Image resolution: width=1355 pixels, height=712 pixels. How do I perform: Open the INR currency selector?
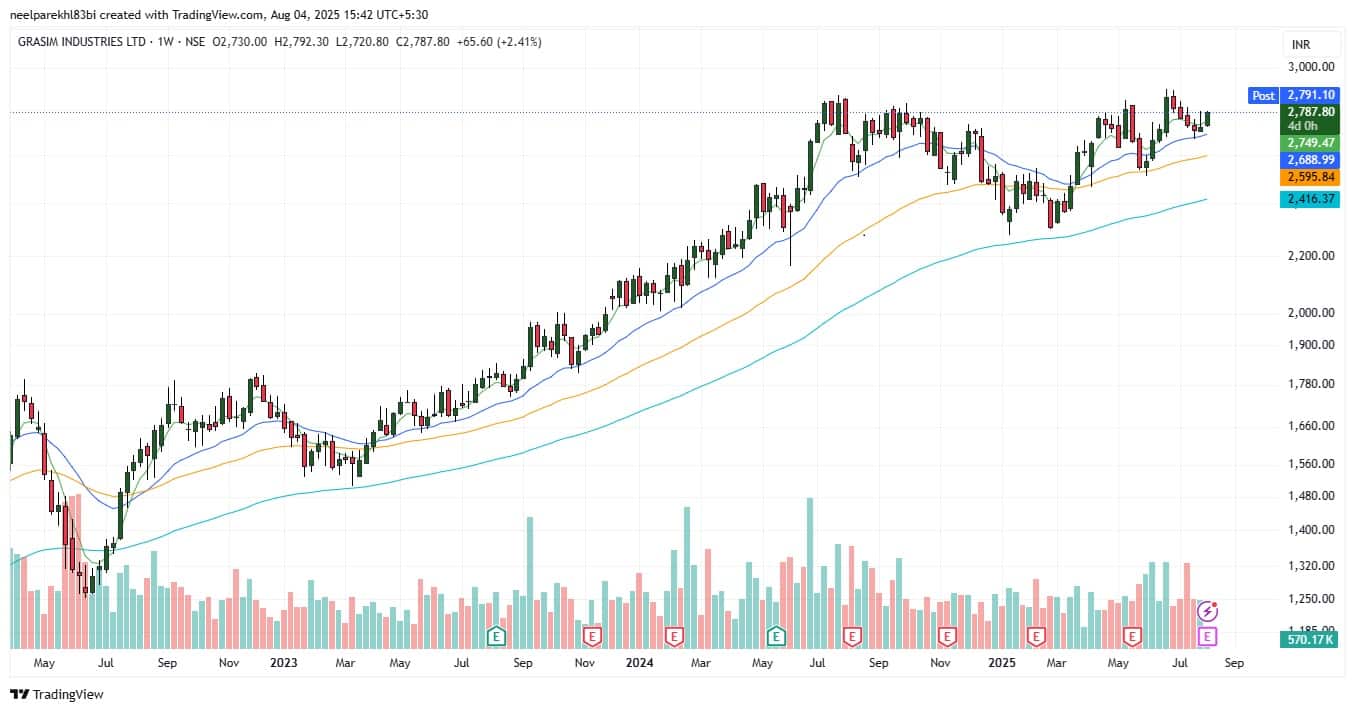(1301, 45)
